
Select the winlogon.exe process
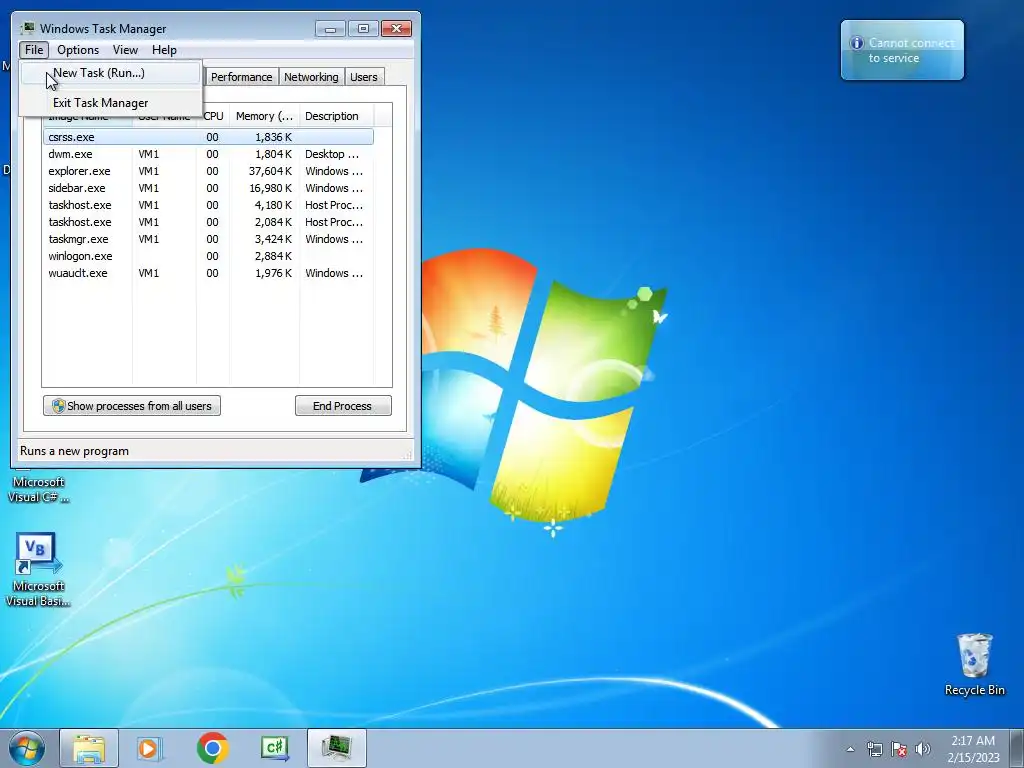(x=208, y=256)
